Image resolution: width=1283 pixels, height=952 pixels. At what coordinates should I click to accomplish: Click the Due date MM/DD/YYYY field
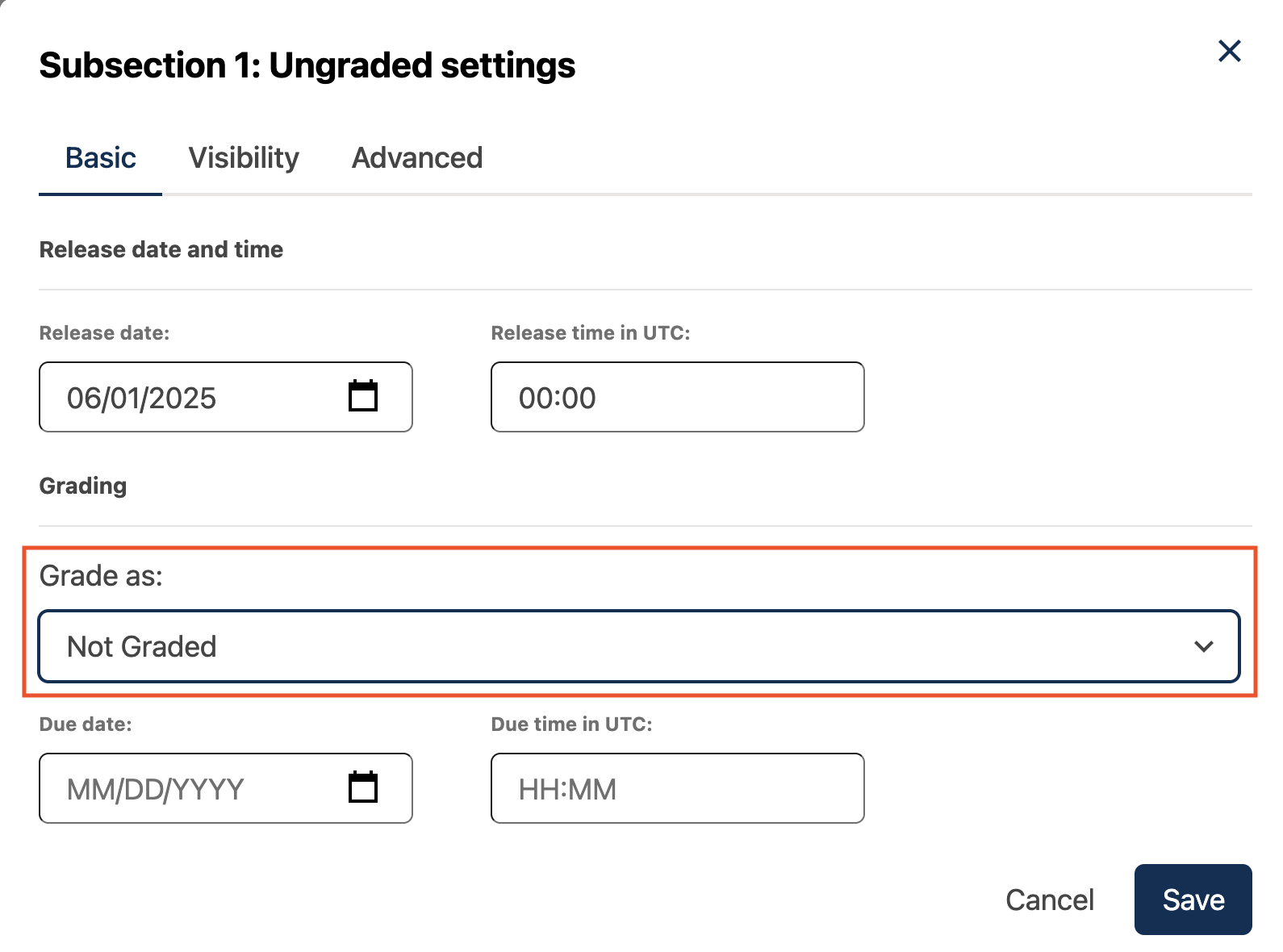click(x=194, y=789)
